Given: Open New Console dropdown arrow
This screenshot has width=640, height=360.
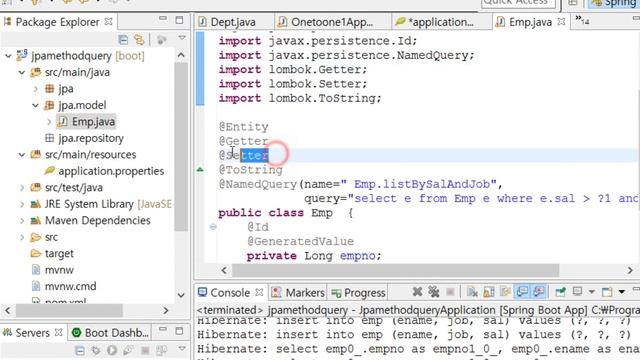Looking at the screenshot, I should coord(622,292).
